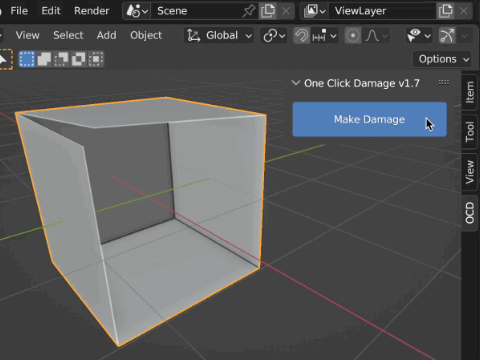This screenshot has width=480, height=360.
Task: Add a new view layer icon
Action: click(x=446, y=11)
